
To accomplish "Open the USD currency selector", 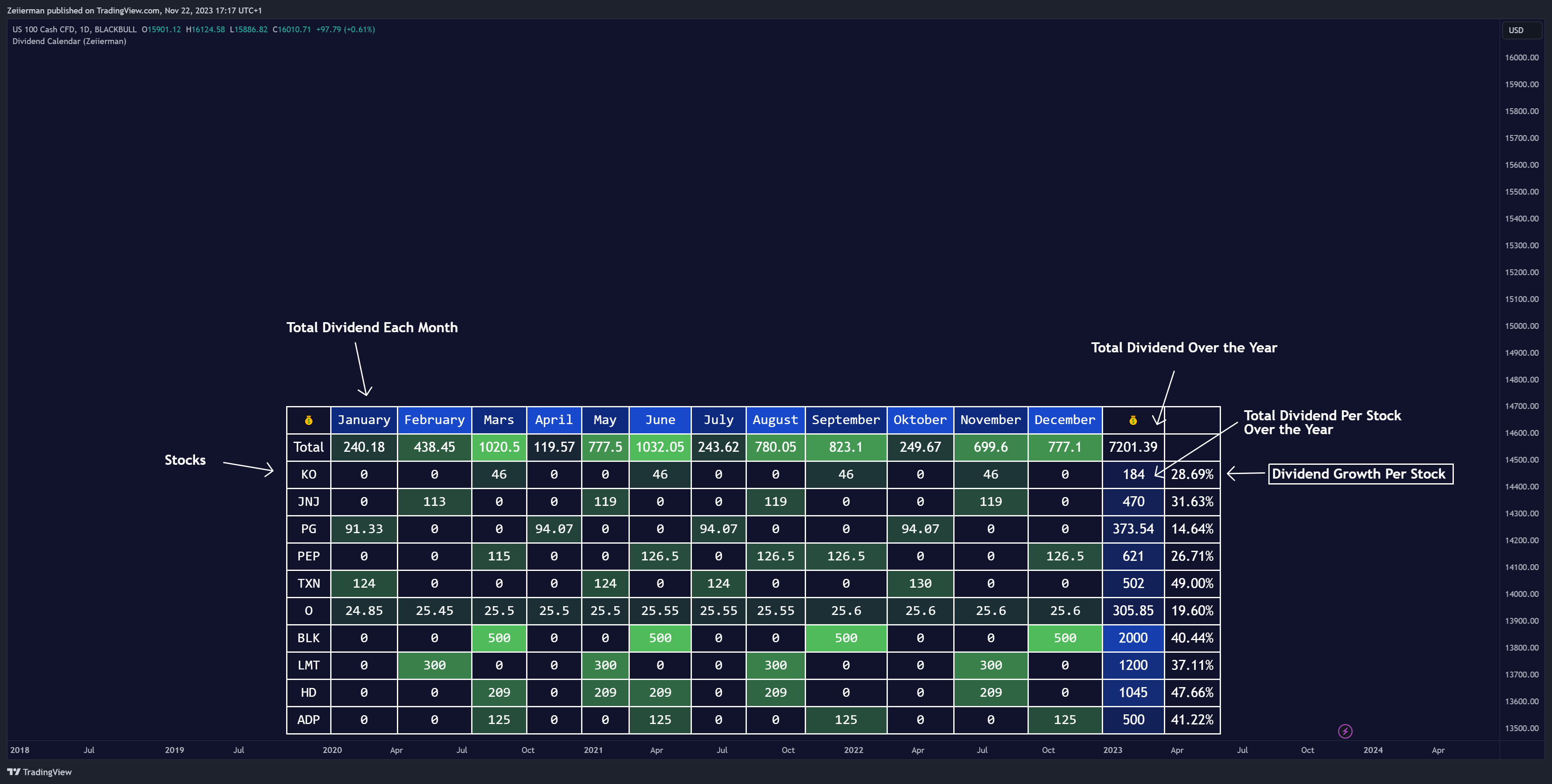I will [1521, 30].
